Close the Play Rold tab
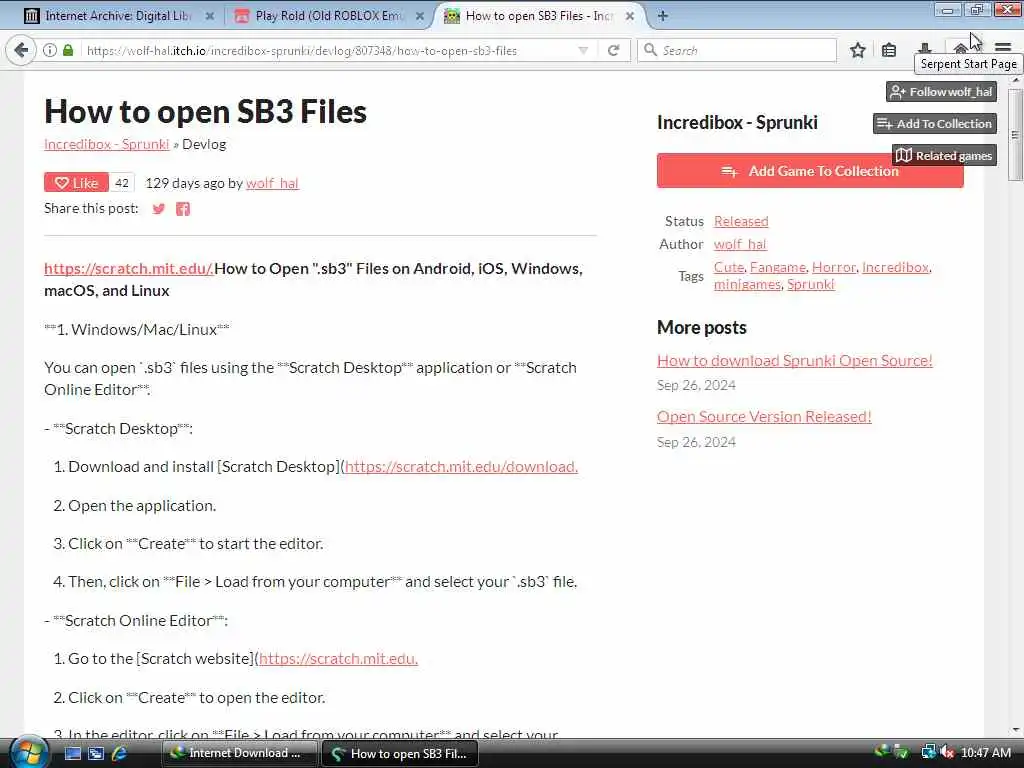The image size is (1024, 768). (420, 16)
